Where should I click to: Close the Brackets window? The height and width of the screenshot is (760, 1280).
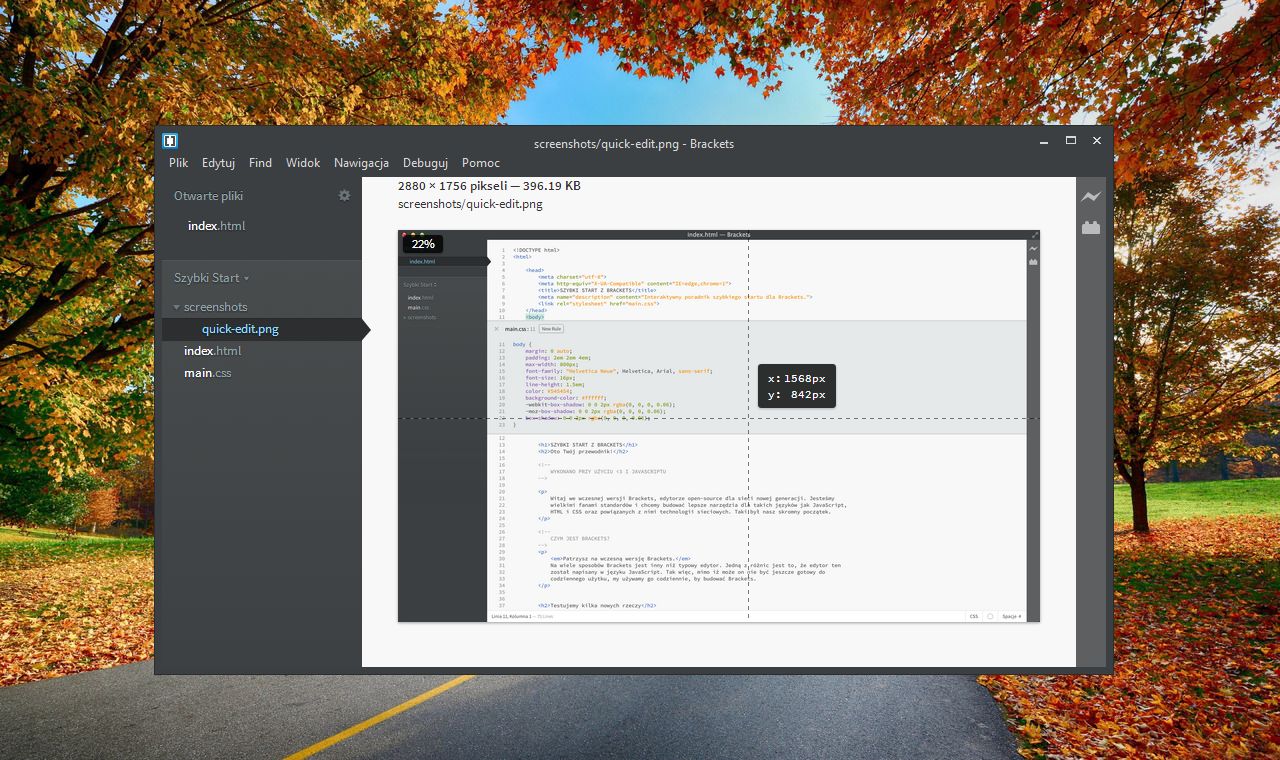coord(1097,141)
